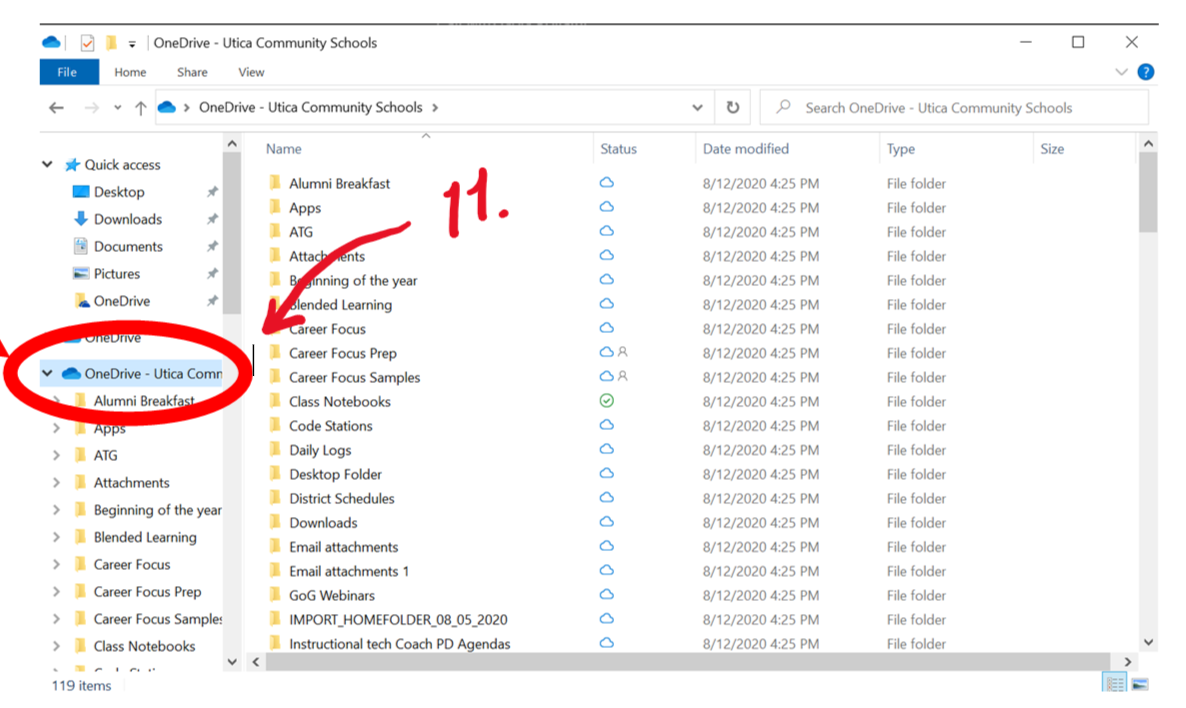1186x708 pixels.
Task: Open the Help question mark icon
Action: 1146,72
